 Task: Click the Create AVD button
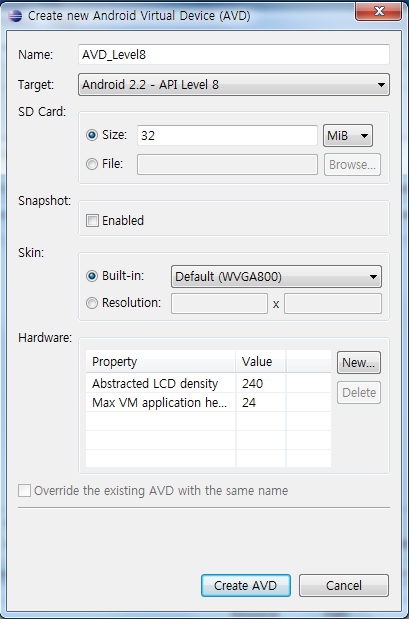246,585
